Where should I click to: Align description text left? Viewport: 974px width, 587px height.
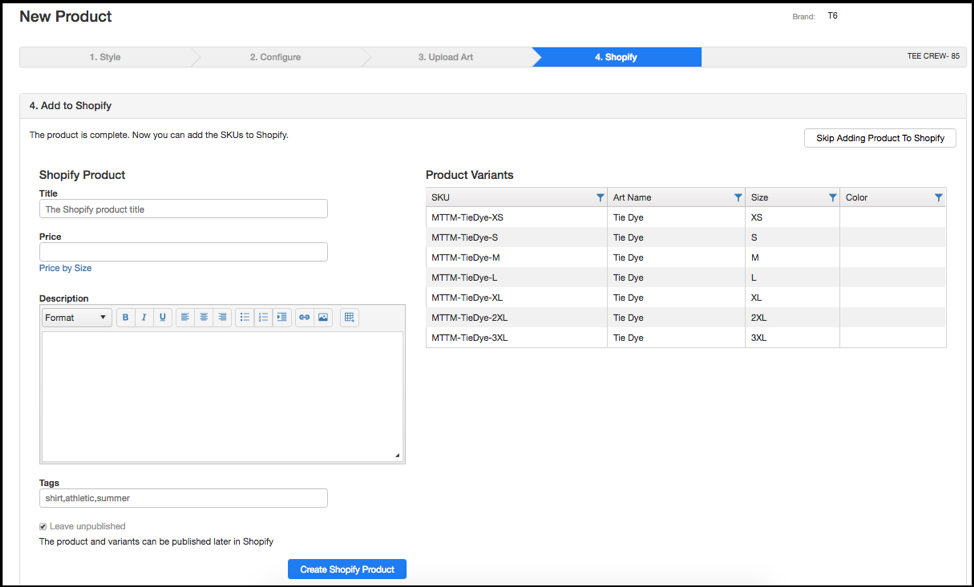click(185, 317)
